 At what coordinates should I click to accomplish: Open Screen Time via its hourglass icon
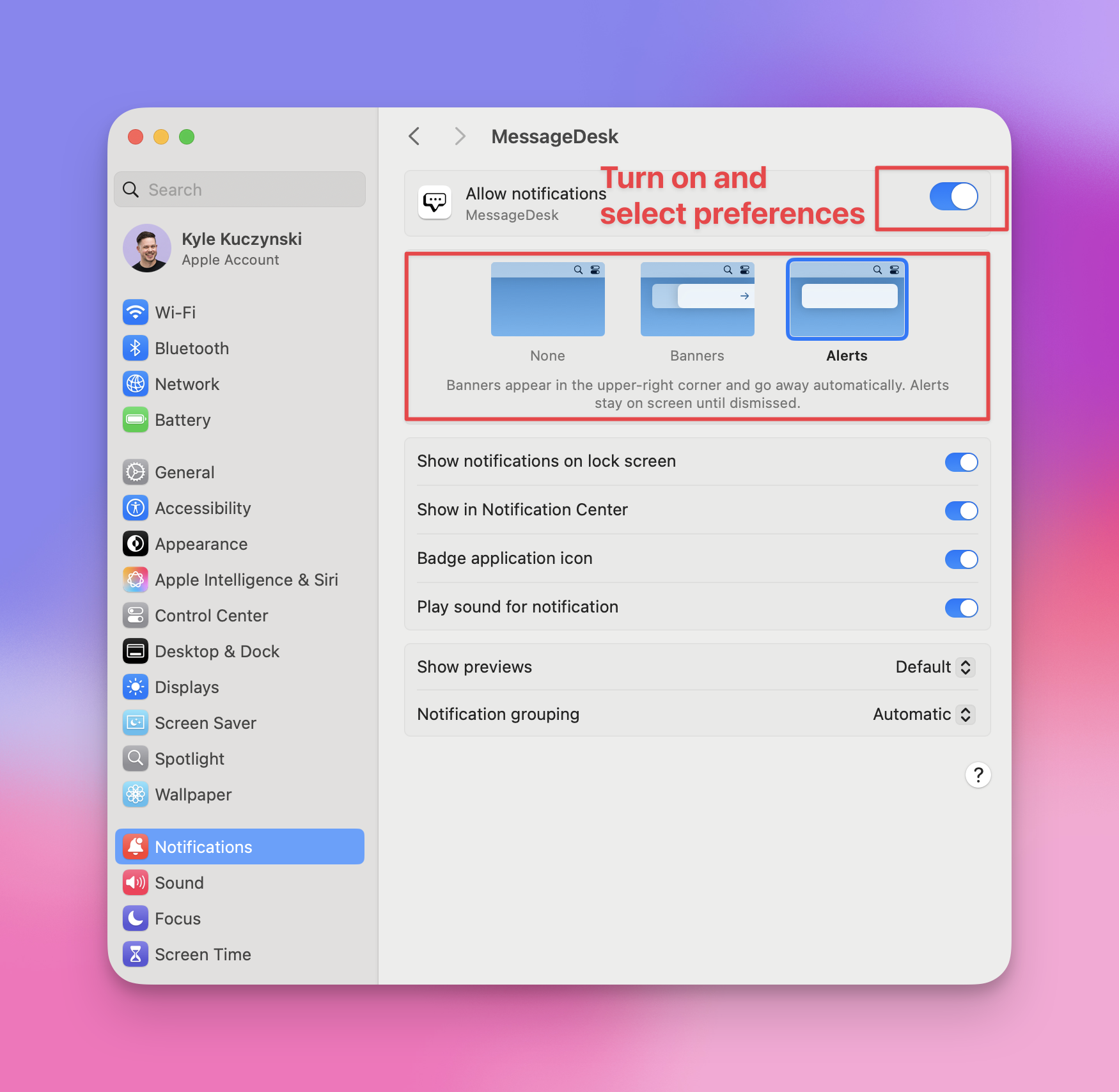[136, 954]
